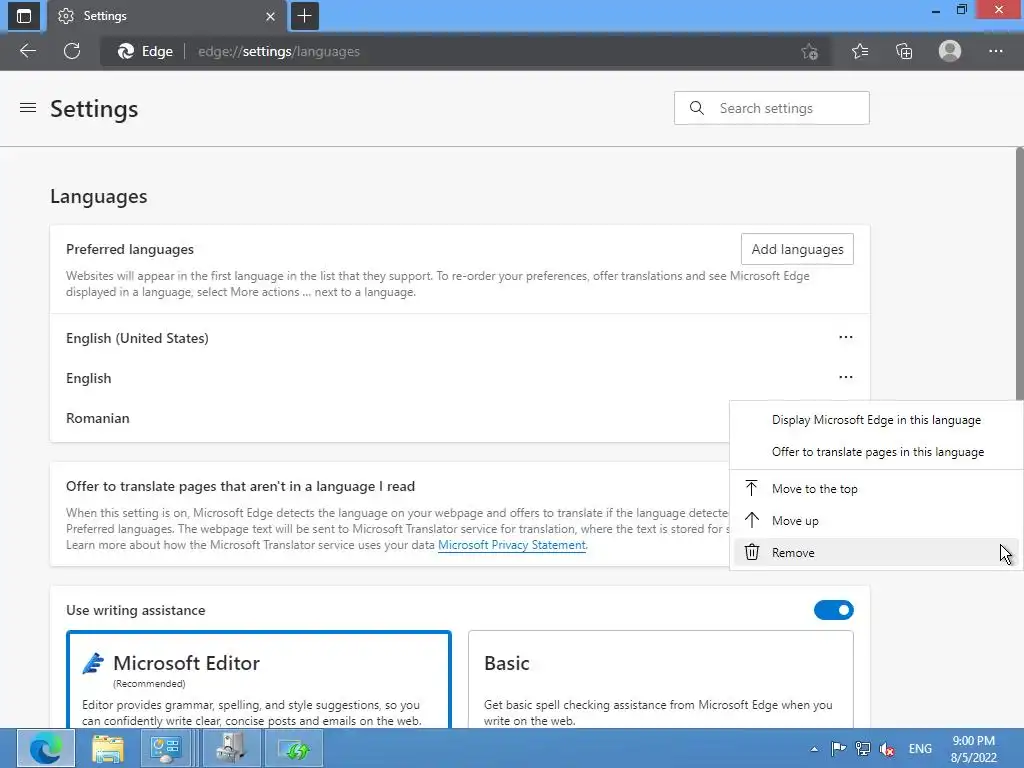Click the ENG input language indicator
The height and width of the screenshot is (768, 1024).
click(920, 749)
